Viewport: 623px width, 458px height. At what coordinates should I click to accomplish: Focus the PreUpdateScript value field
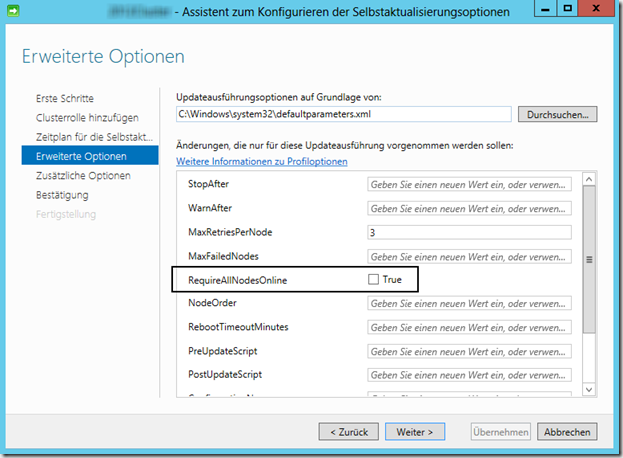(469, 351)
